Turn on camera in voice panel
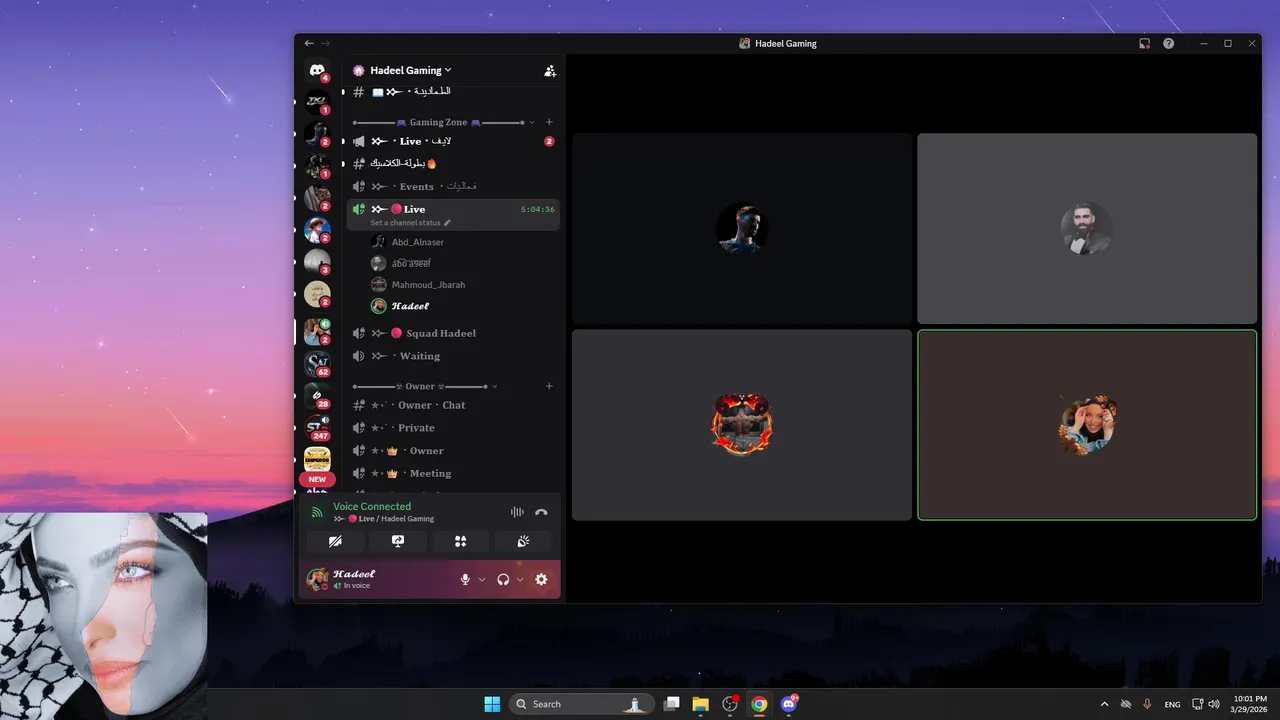Viewport: 1280px width, 720px height. click(335, 541)
